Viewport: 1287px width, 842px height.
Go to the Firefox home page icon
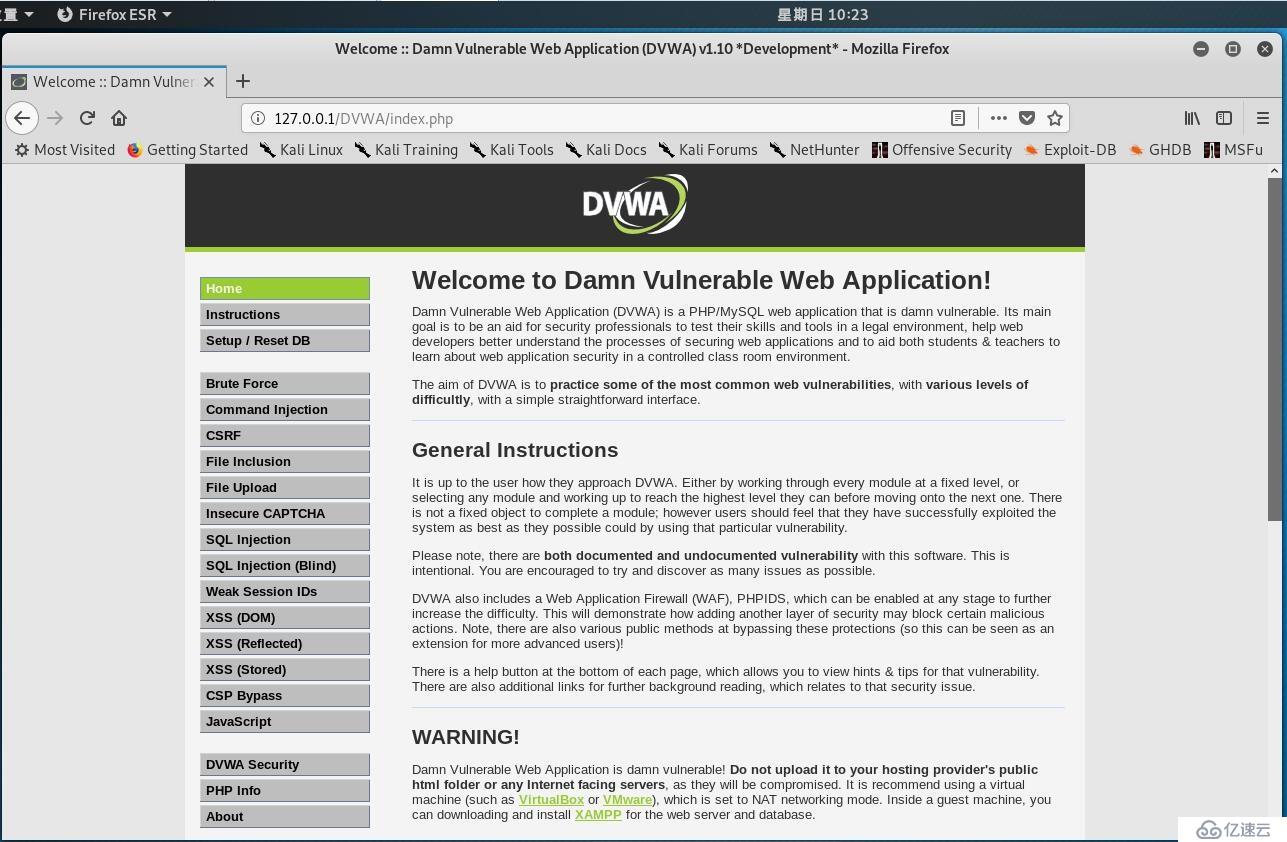tap(119, 118)
